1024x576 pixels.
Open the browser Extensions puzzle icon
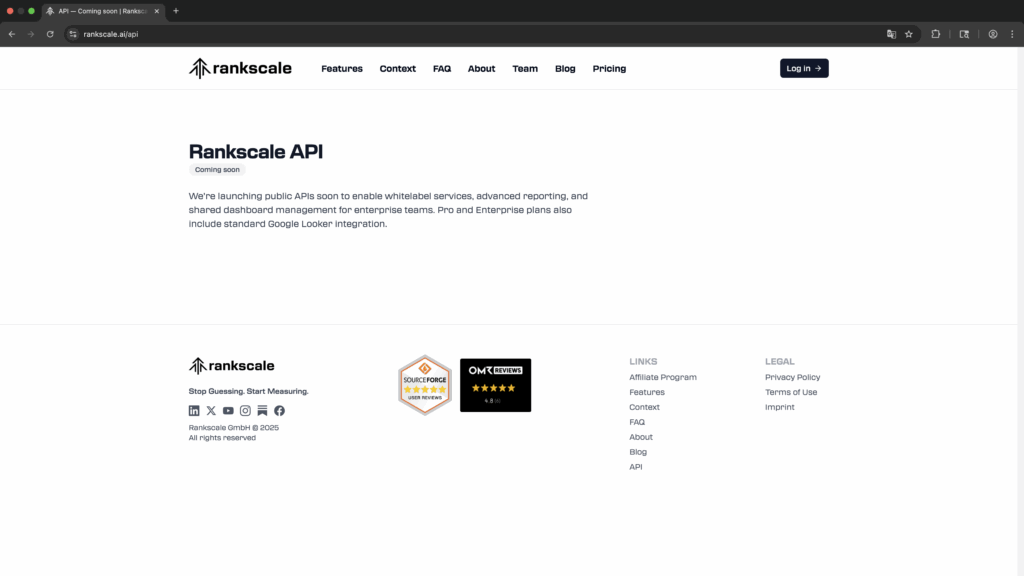tap(936, 34)
